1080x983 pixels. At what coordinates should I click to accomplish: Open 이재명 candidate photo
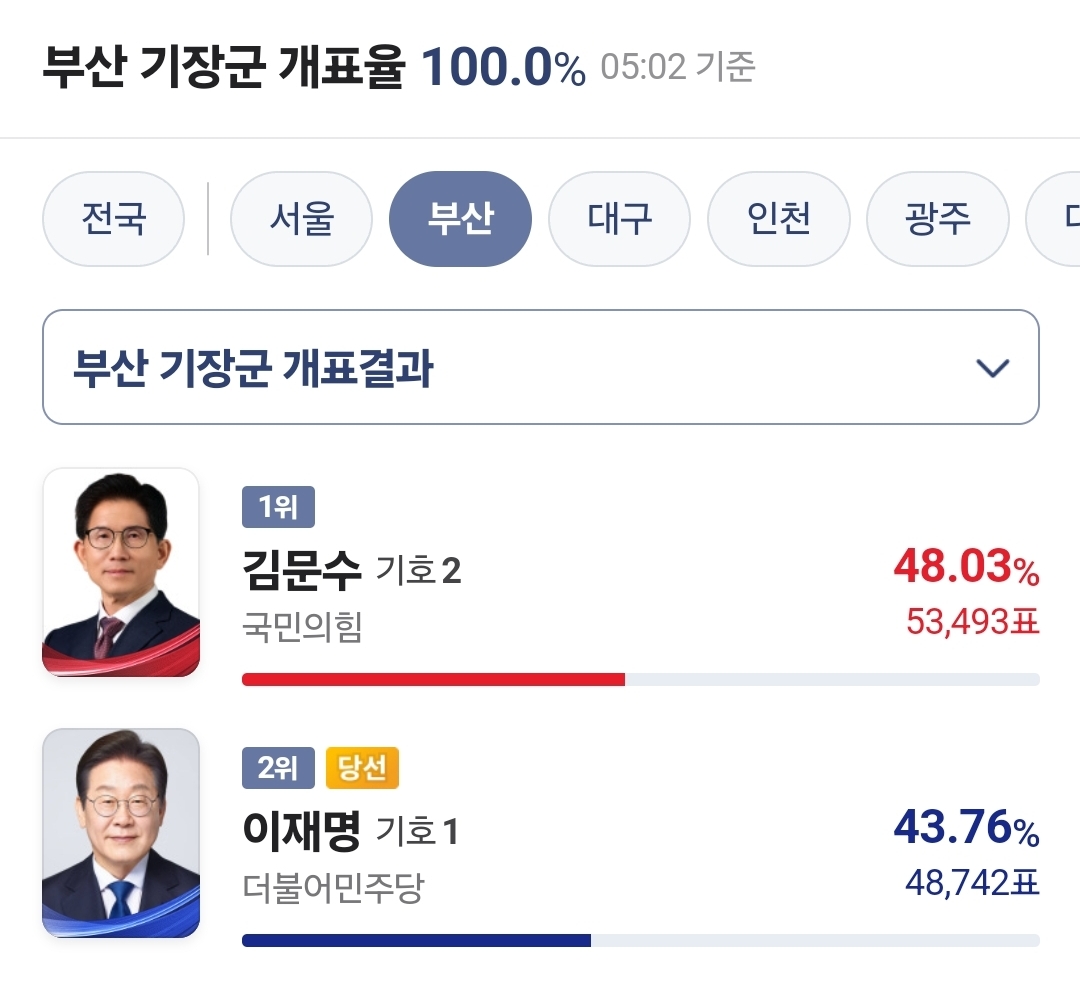pos(121,833)
